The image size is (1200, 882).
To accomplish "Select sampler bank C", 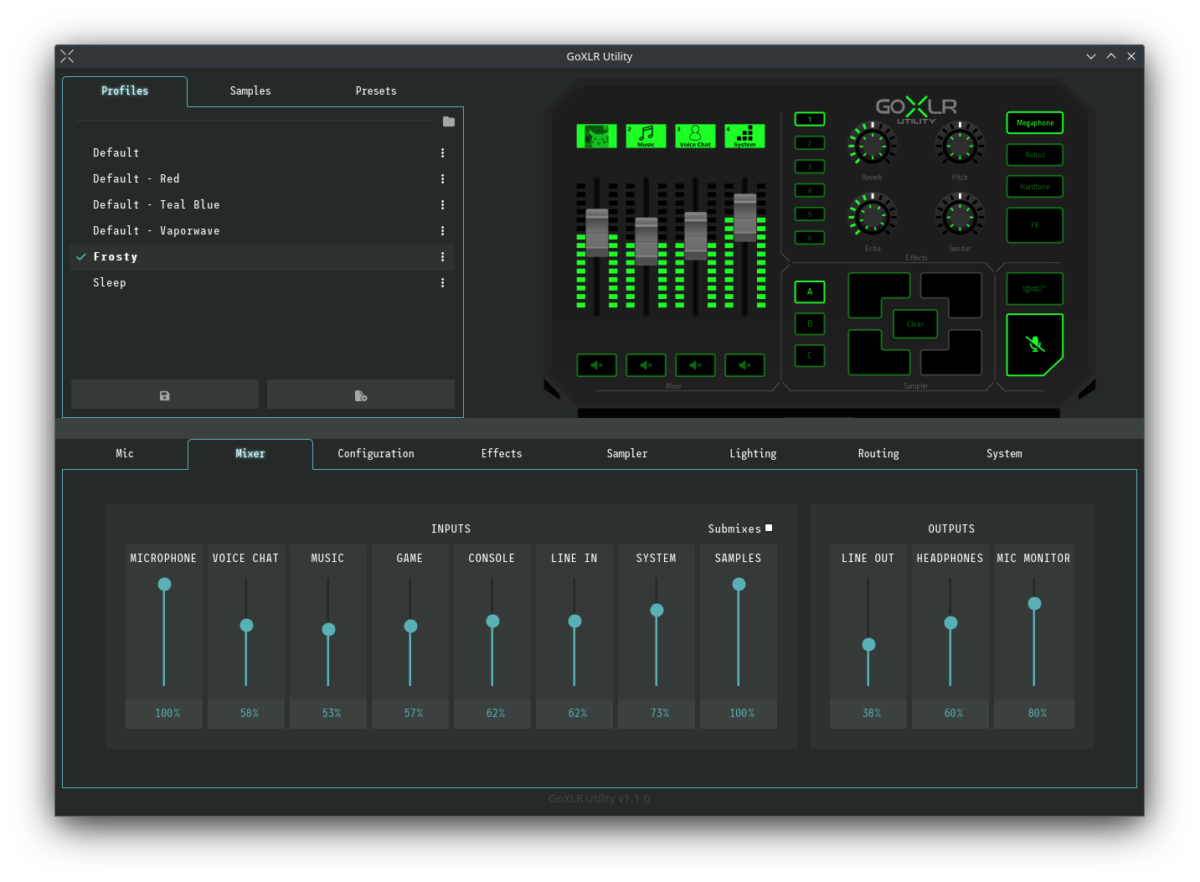I will 810,355.
